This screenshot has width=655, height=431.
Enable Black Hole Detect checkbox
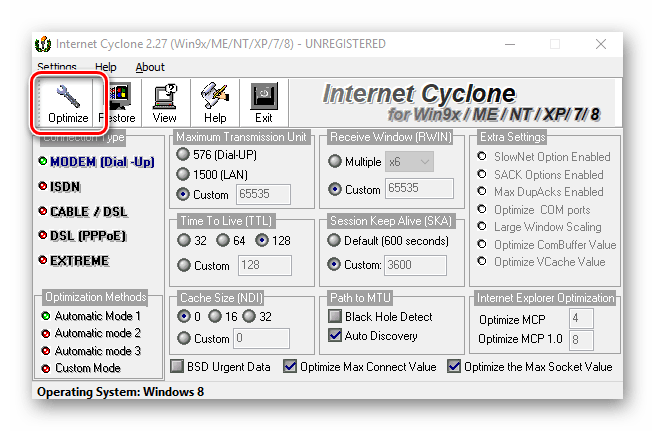(x=335, y=316)
